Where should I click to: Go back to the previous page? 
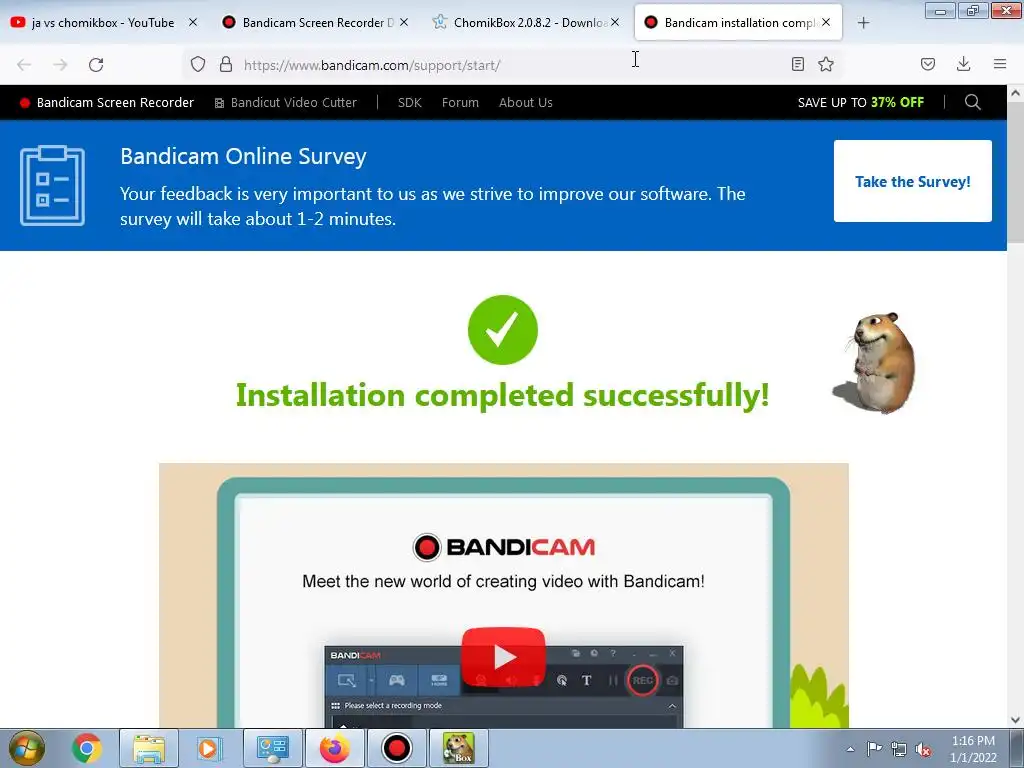[x=24, y=65]
